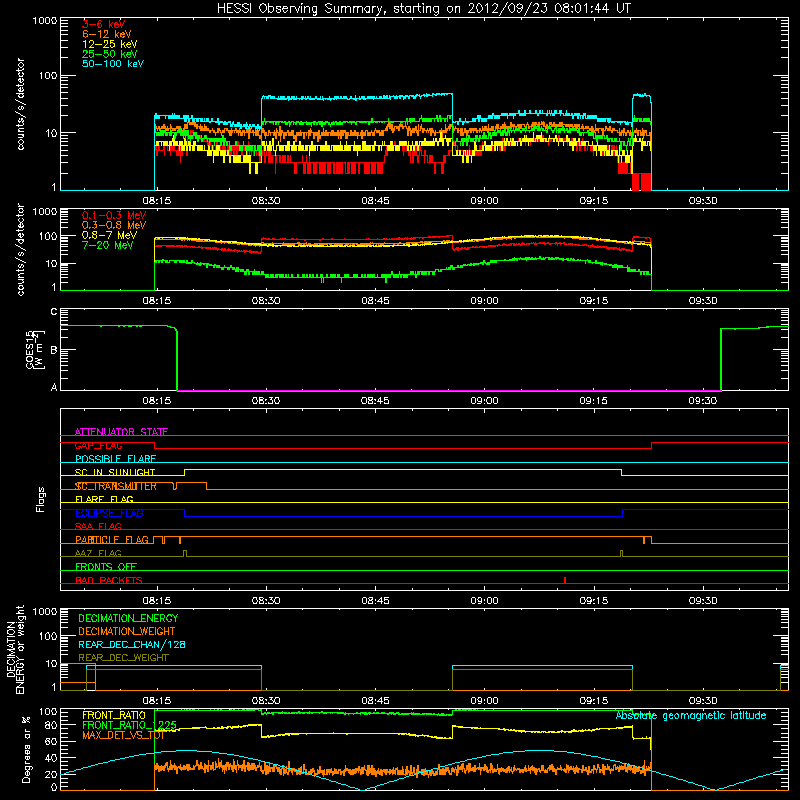This screenshot has height=800, width=800.
Task: Click the 09:00 tick under top panel
Action: click(x=484, y=201)
